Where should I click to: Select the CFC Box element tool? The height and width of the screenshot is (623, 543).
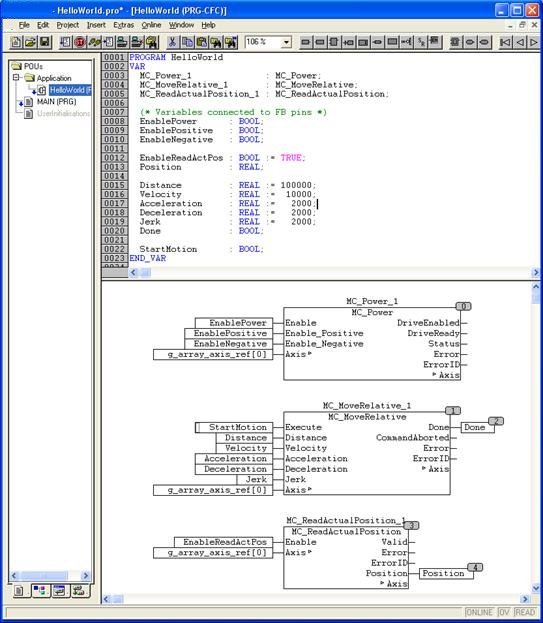tap(334, 42)
